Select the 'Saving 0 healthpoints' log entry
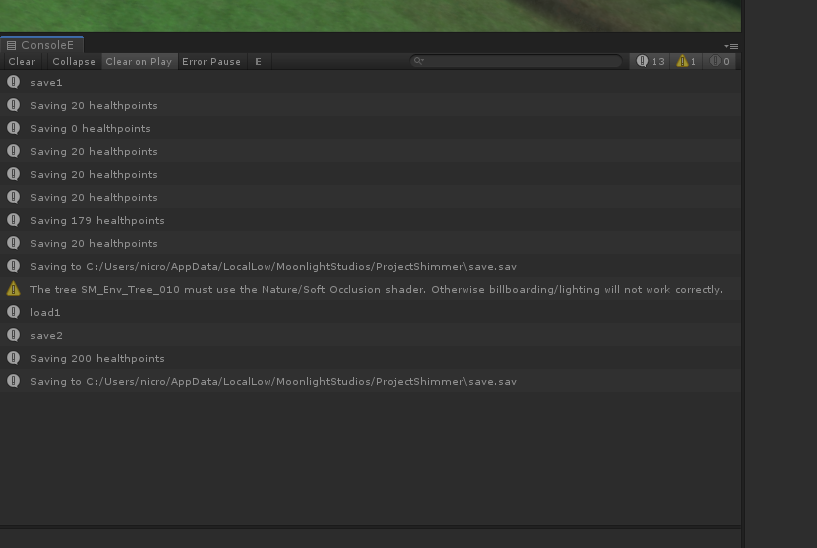Viewport: 817px width, 548px height. (370, 128)
